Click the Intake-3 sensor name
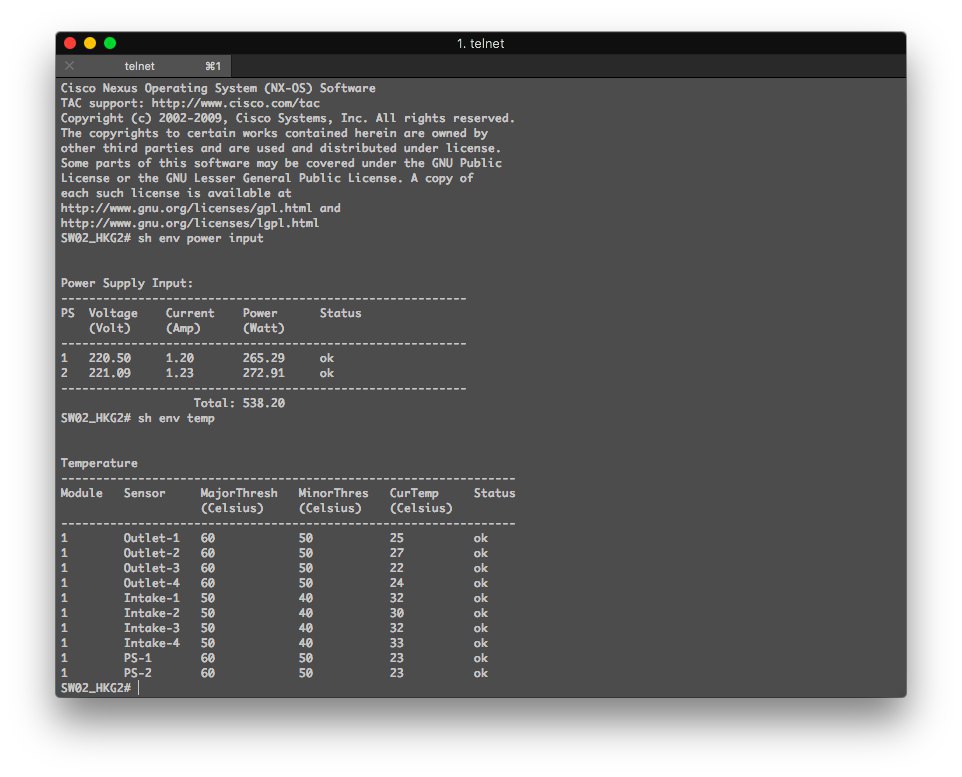The image size is (962, 777). (x=152, y=628)
